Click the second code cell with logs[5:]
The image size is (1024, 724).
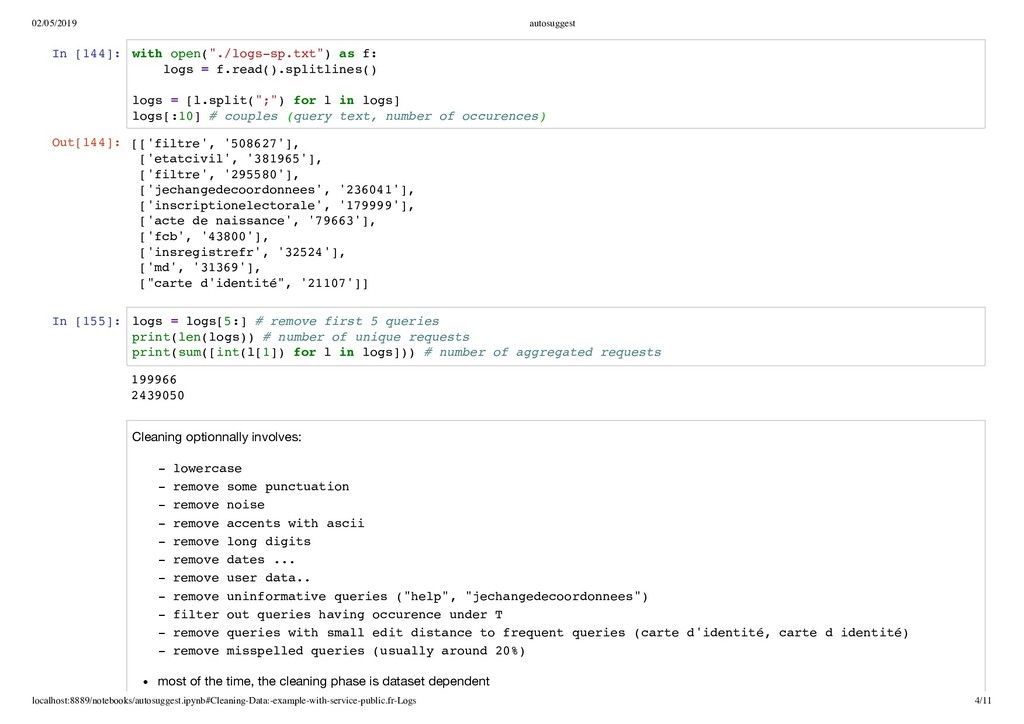point(555,336)
